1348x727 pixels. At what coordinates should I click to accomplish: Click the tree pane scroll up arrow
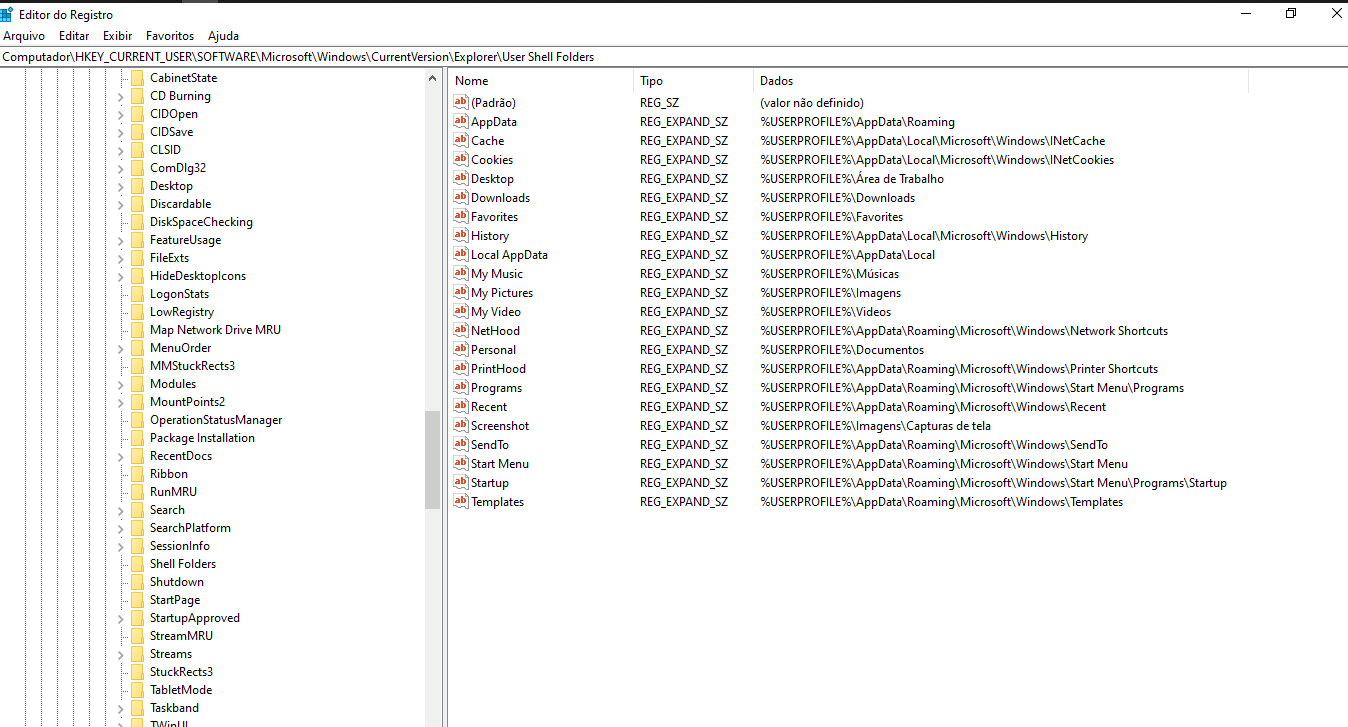(x=433, y=78)
